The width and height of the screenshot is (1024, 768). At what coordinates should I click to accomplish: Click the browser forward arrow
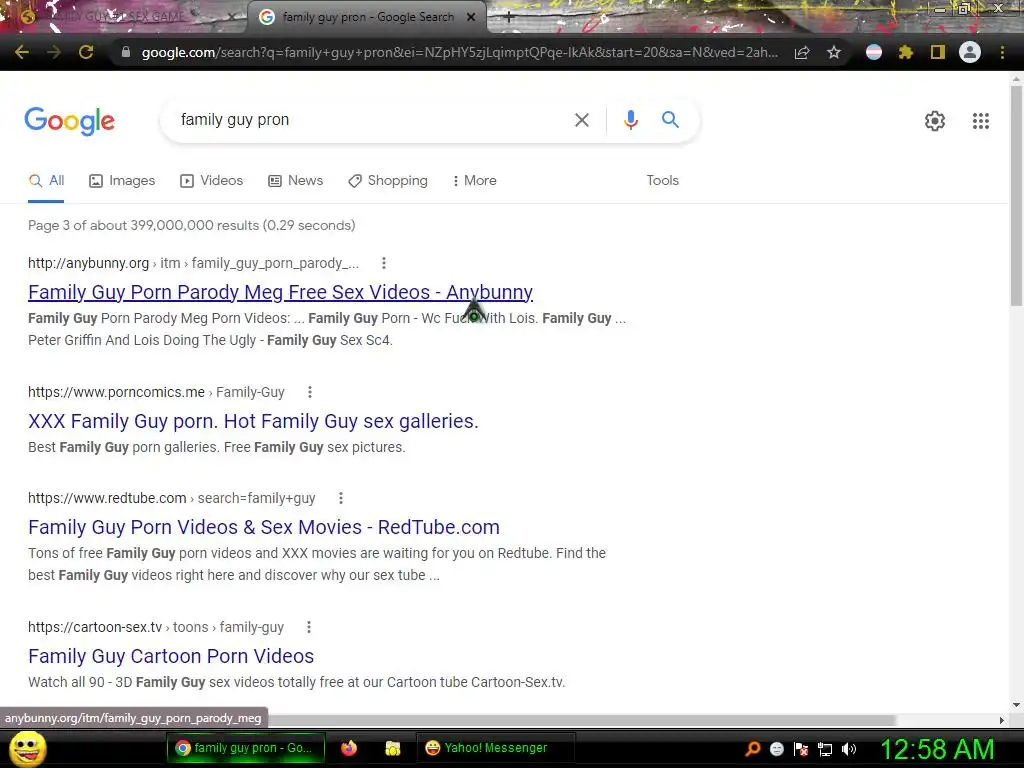(x=54, y=52)
